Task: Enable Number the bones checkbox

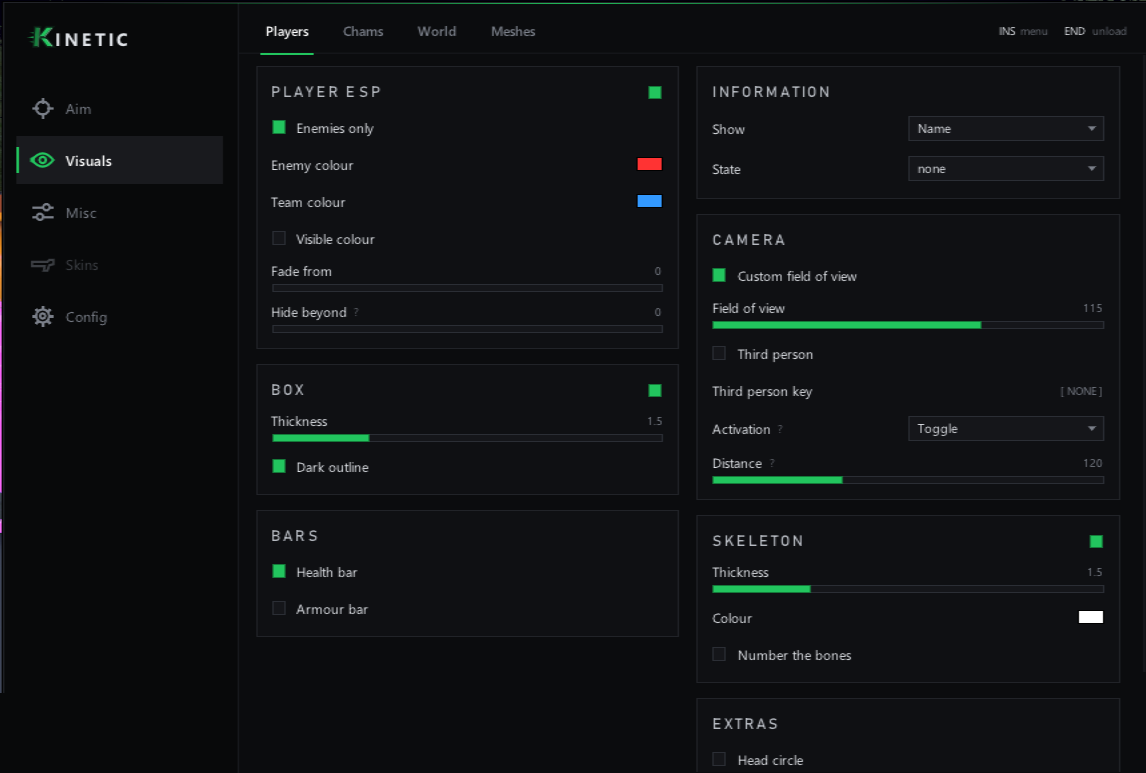Action: click(x=719, y=655)
